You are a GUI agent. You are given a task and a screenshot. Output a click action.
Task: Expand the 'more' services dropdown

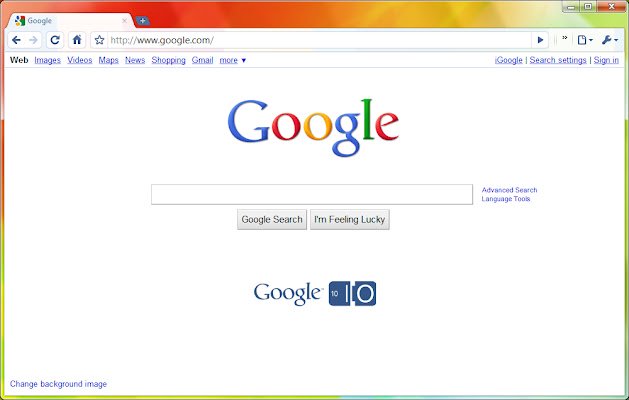pos(233,60)
